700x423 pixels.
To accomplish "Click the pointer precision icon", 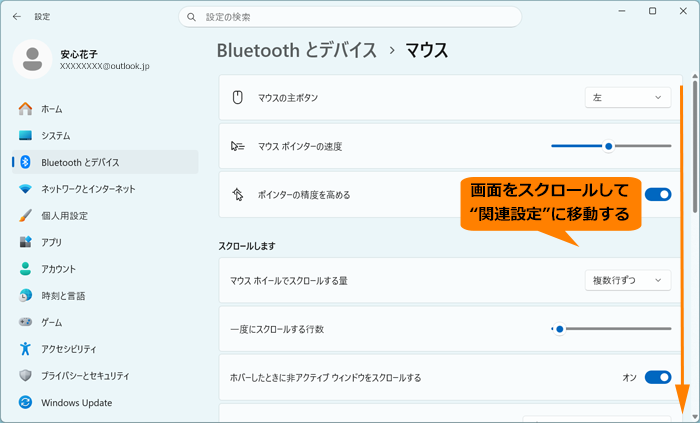I will (x=238, y=195).
